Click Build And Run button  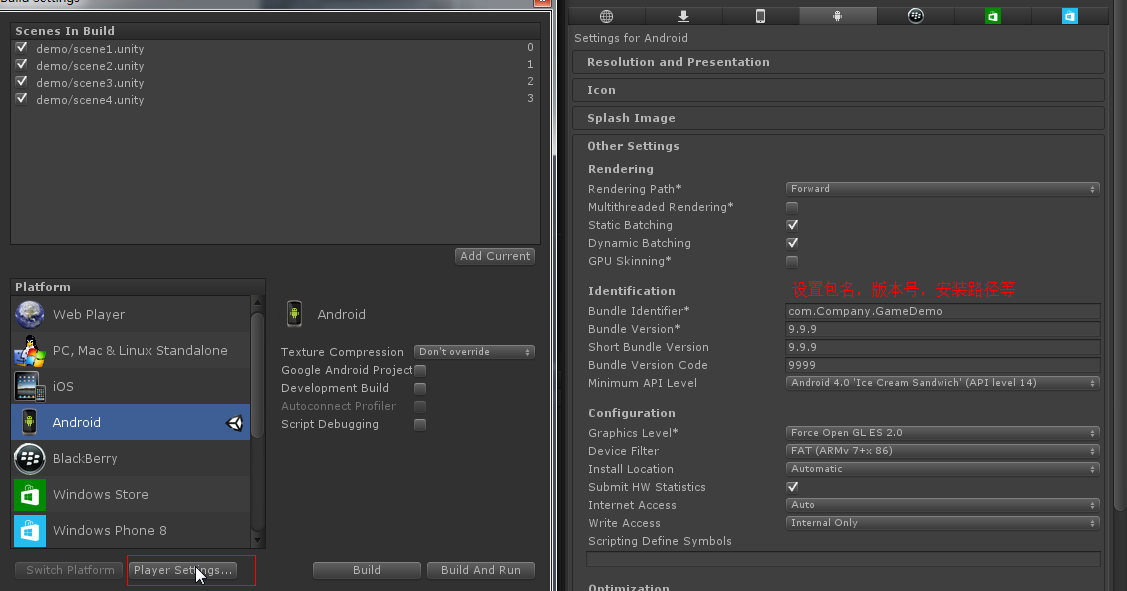pyautogui.click(x=481, y=570)
